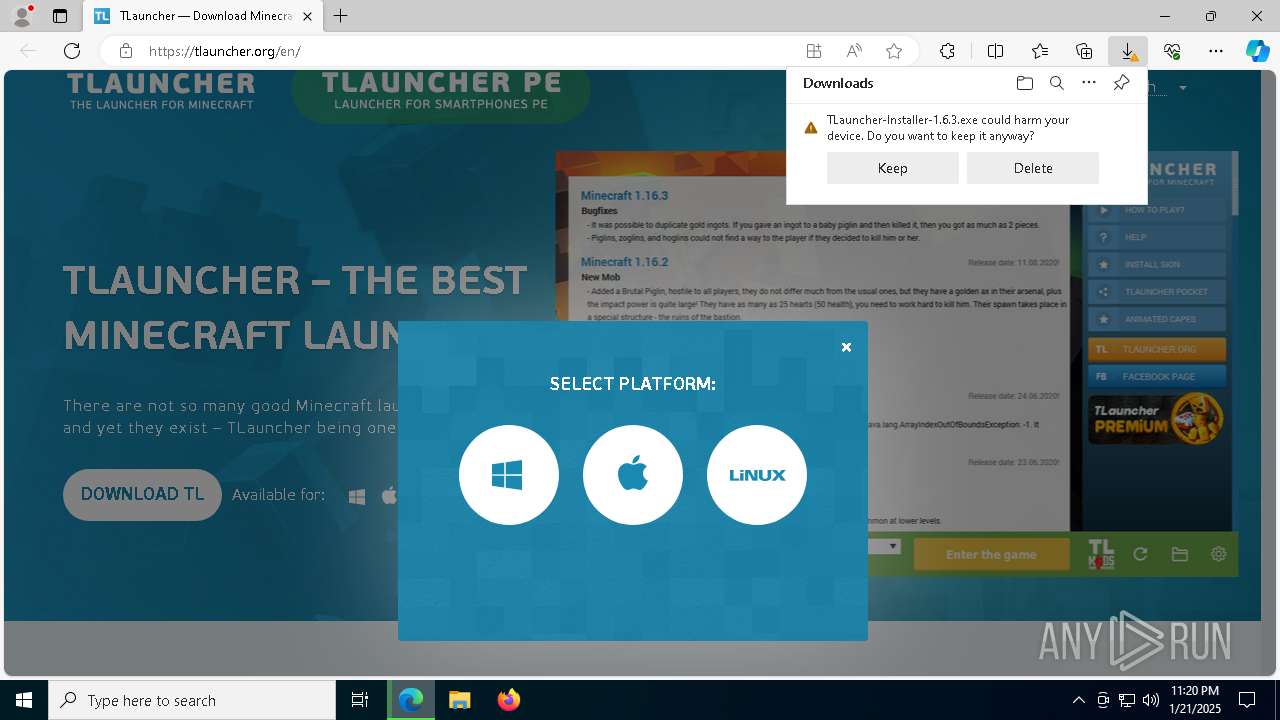The image size is (1280, 720).
Task: Choose the Linux platform icon
Action: 757,475
